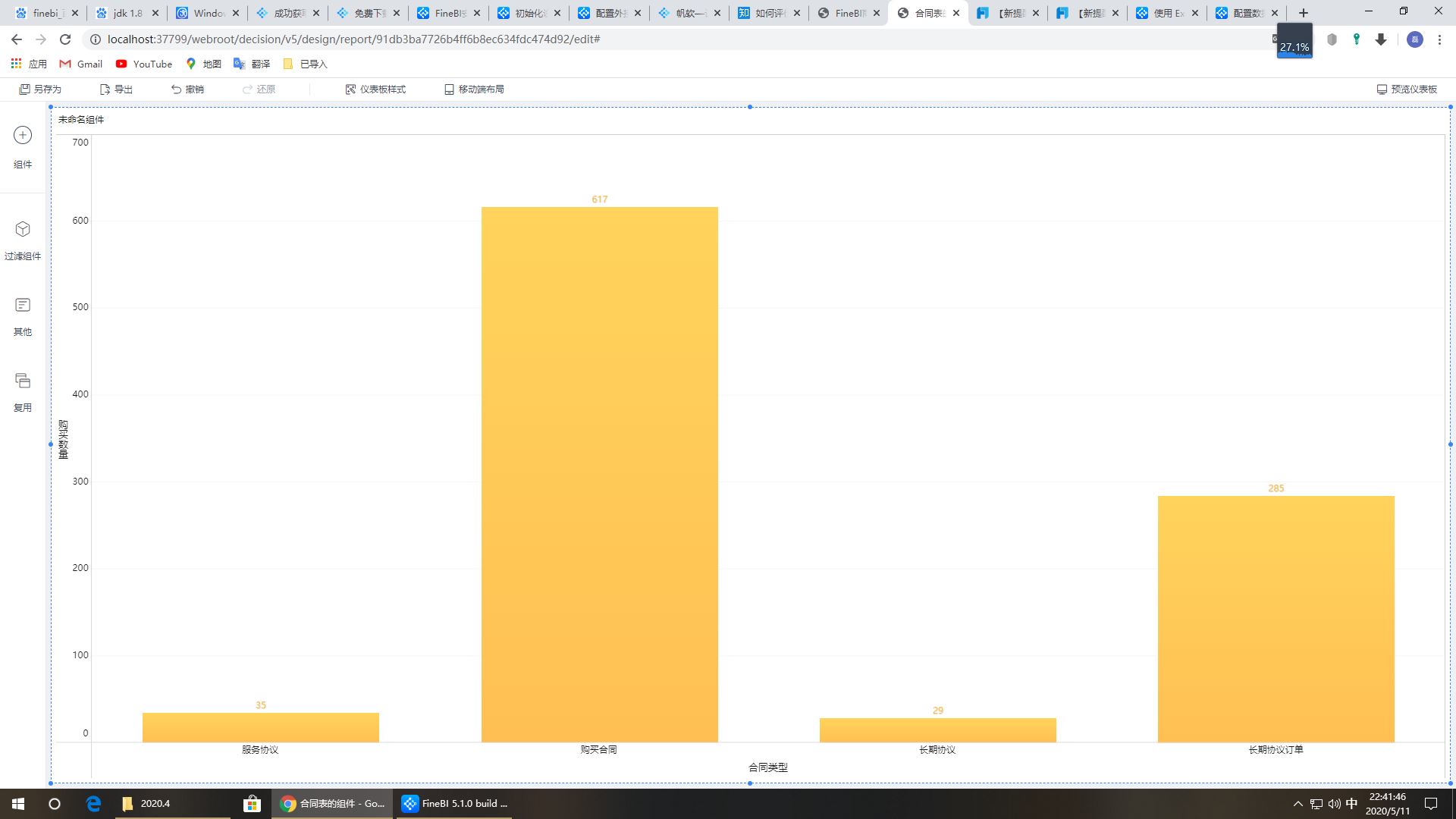Open the filter component cube icon
Image resolution: width=1456 pixels, height=819 pixels.
[23, 229]
